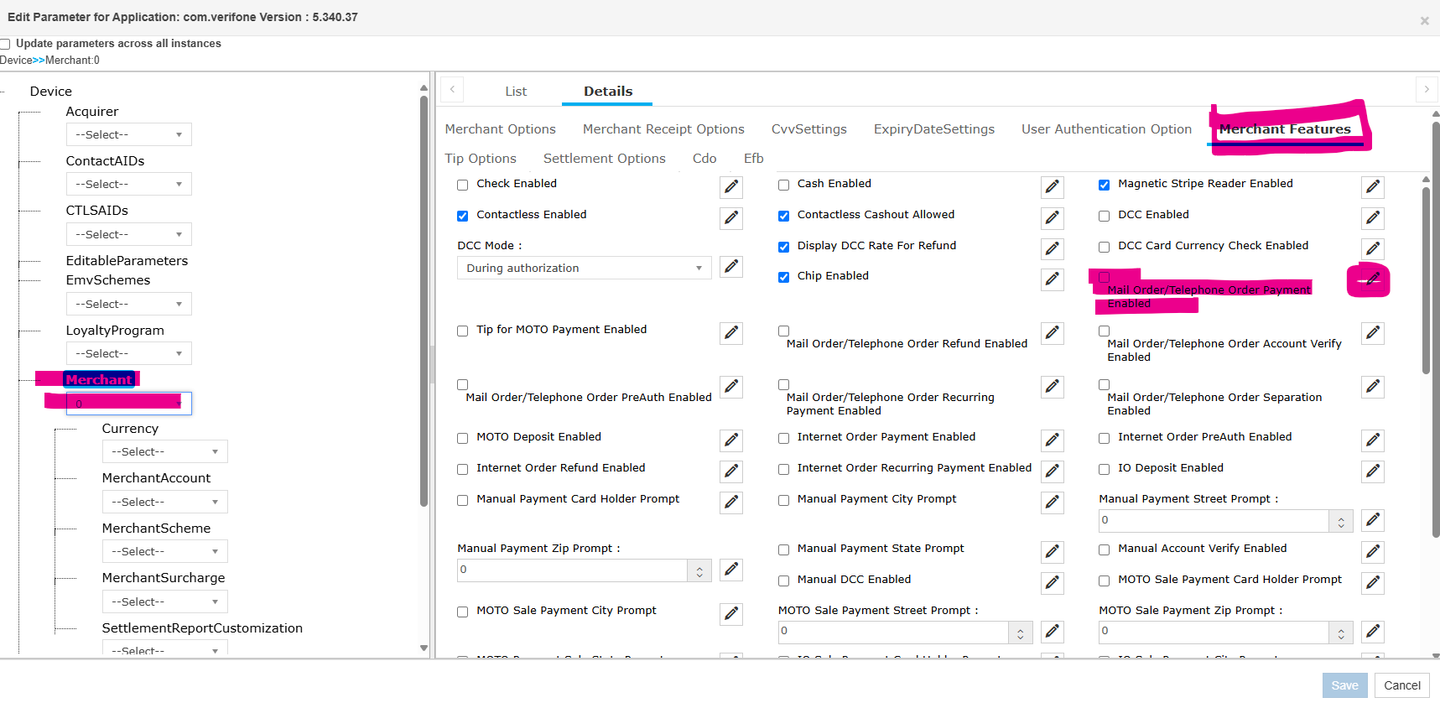Click edit pencil for Manual Payment Card Holder Prompt

pyautogui.click(x=731, y=502)
